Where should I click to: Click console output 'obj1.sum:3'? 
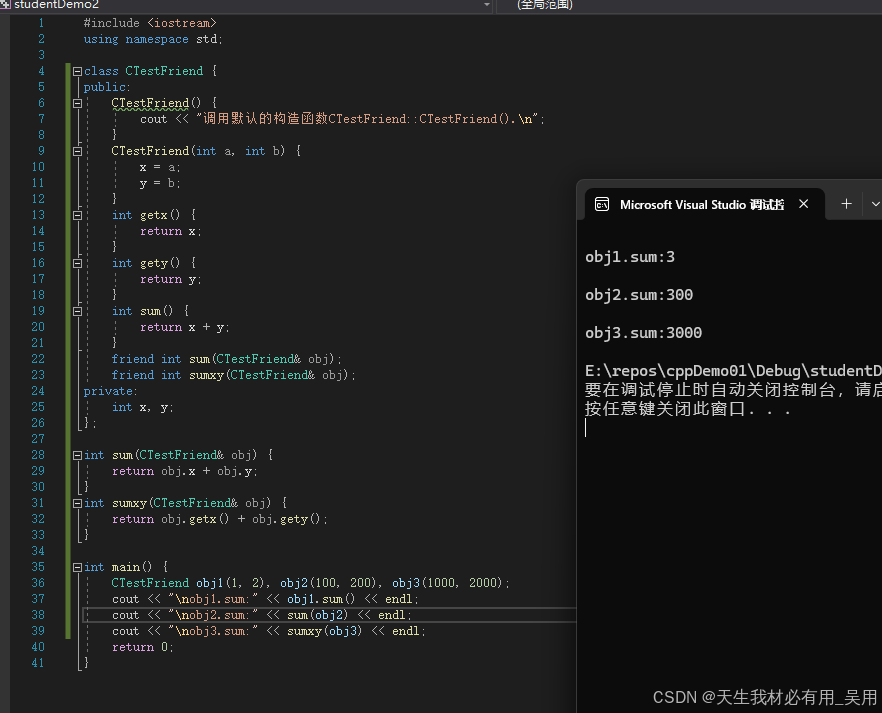point(630,258)
